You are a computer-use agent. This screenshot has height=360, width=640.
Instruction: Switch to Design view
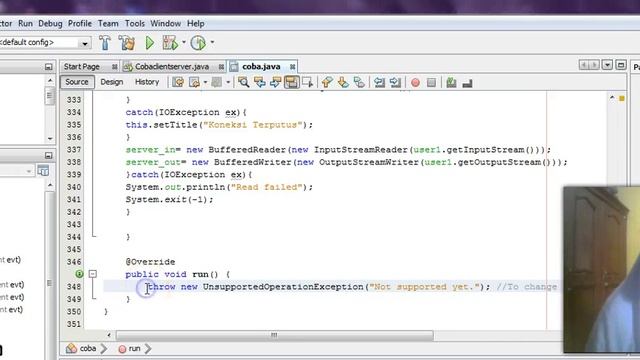click(112, 82)
